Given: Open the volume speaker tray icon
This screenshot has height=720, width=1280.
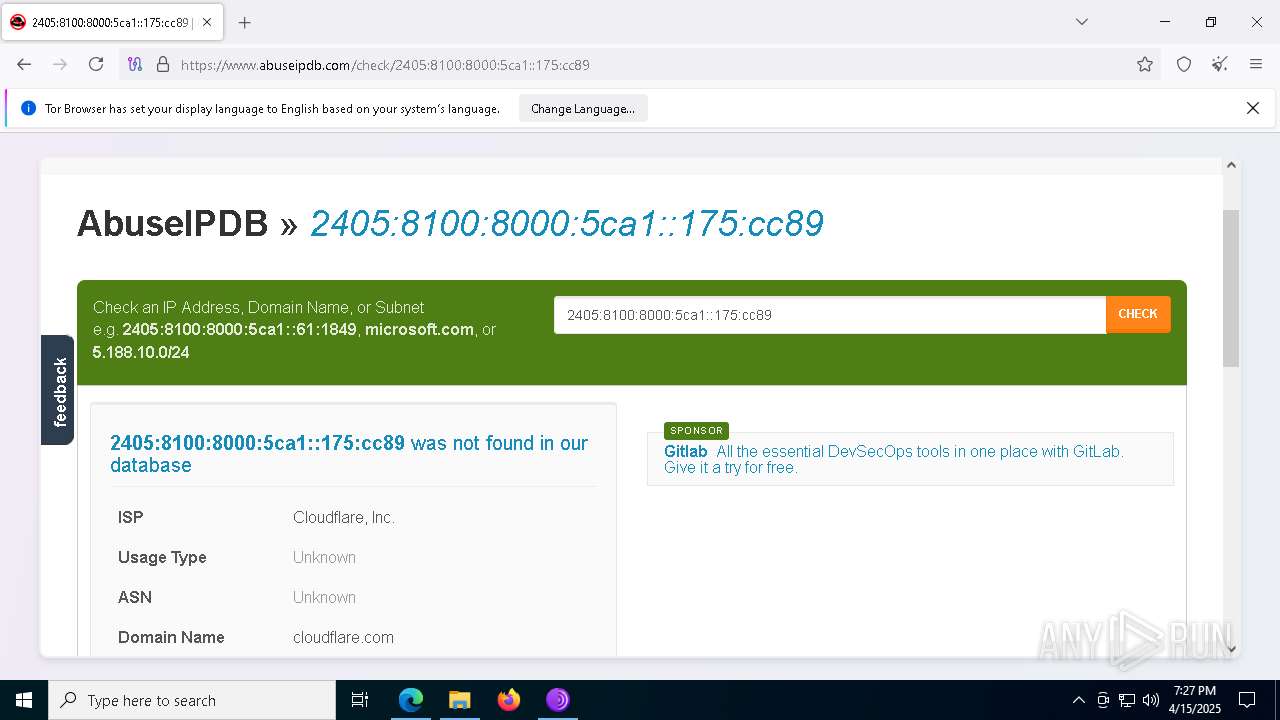Looking at the screenshot, I should pos(1151,700).
